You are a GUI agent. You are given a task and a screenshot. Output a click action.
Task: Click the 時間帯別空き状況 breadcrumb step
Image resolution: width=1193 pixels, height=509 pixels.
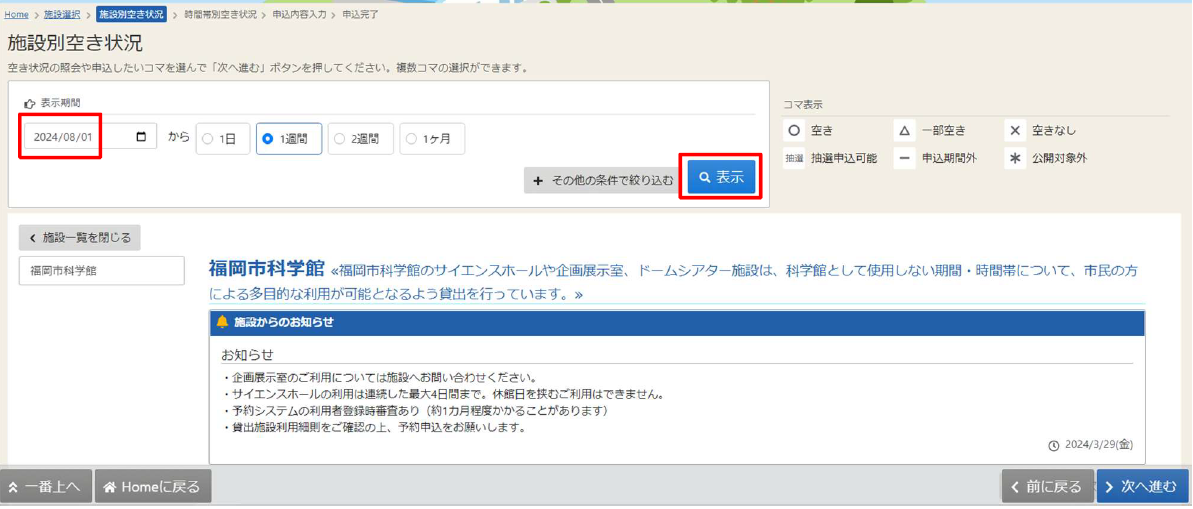coord(220,14)
